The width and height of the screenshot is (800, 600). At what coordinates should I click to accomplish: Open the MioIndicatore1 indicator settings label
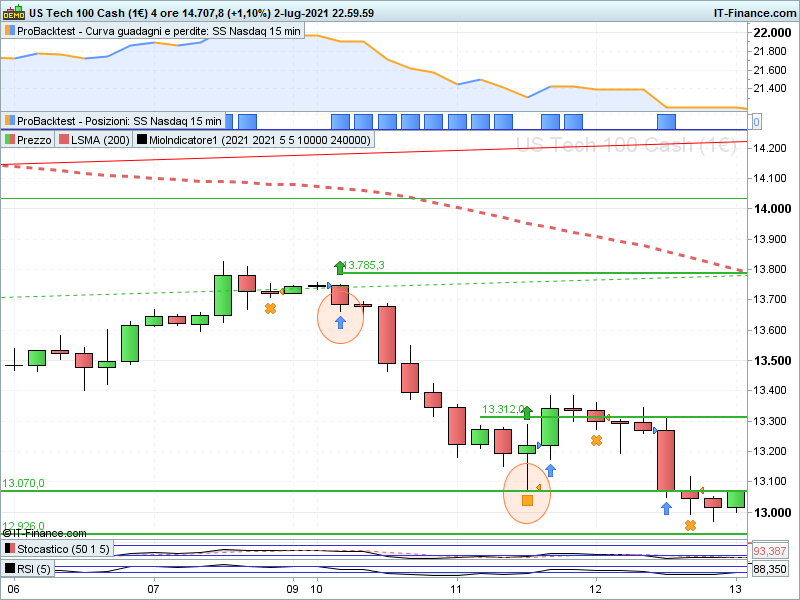click(x=254, y=139)
